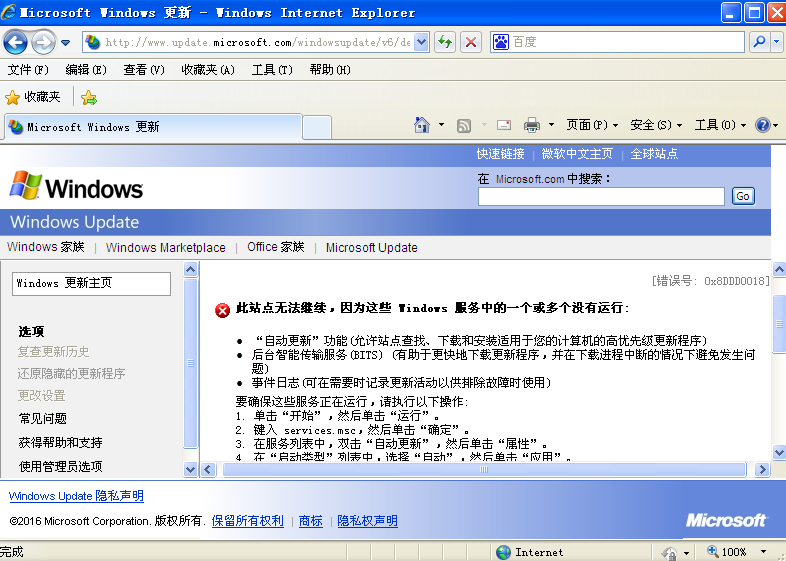Click the Refresh page icon
The image size is (786, 561).
tap(445, 42)
